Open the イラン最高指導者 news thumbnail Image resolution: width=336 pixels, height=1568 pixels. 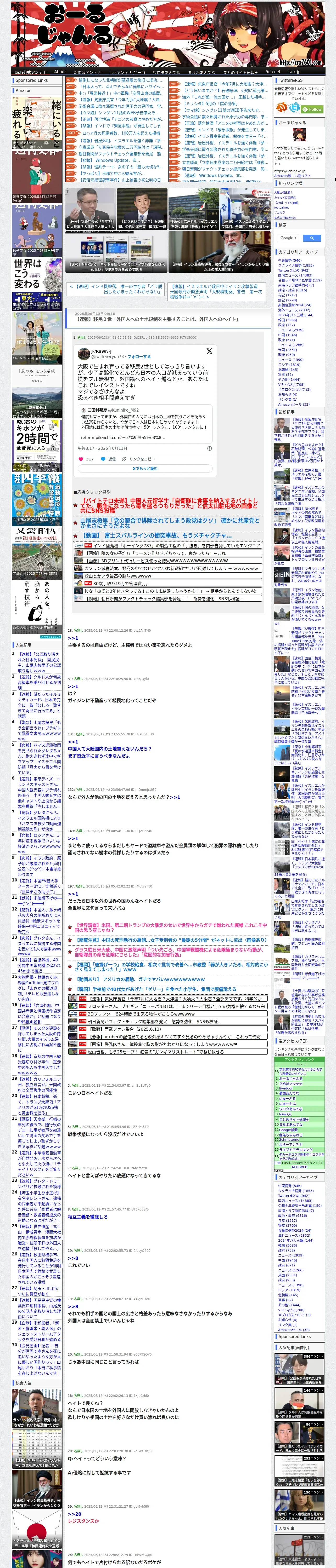click(220, 252)
